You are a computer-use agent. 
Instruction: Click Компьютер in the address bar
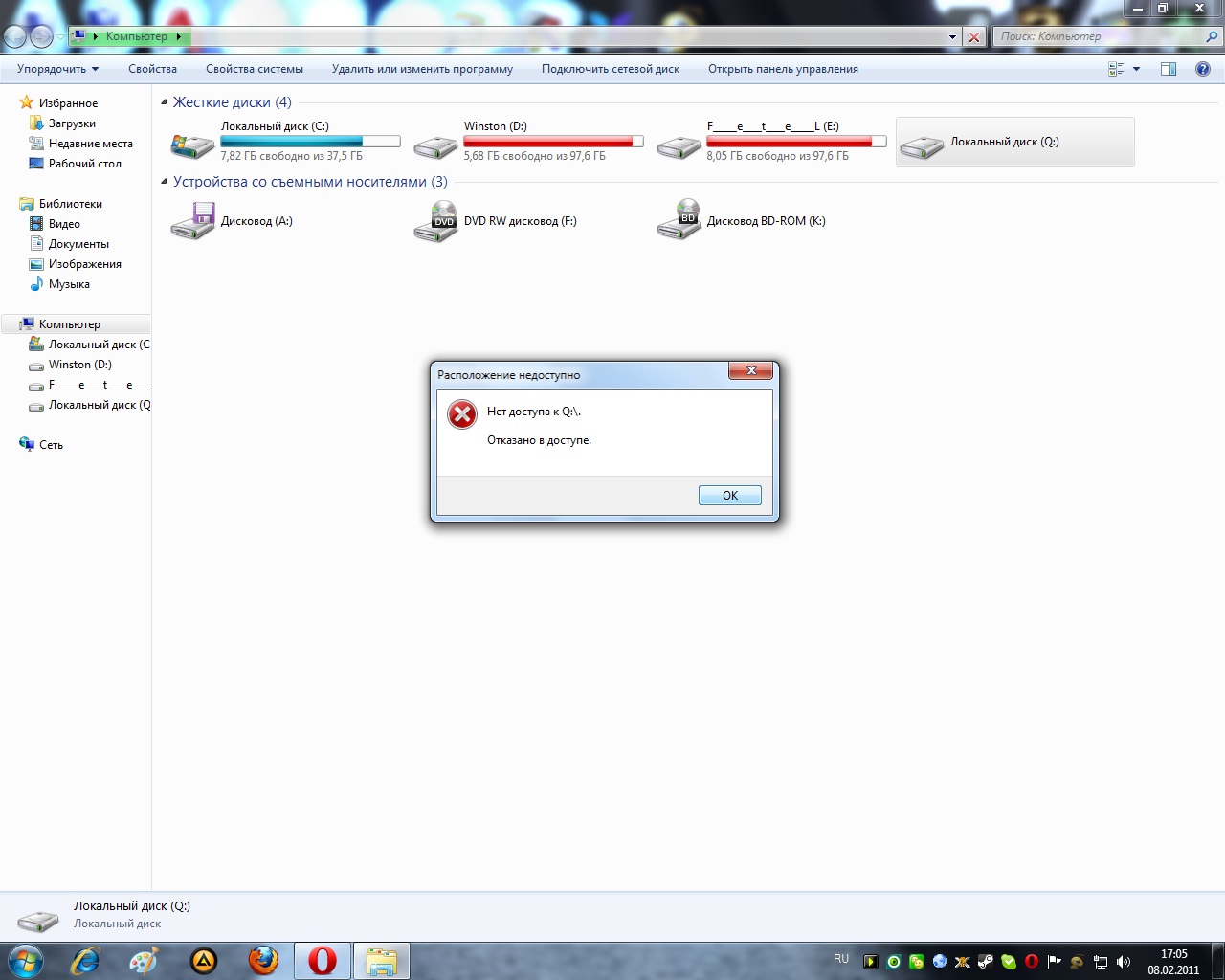coord(137,36)
